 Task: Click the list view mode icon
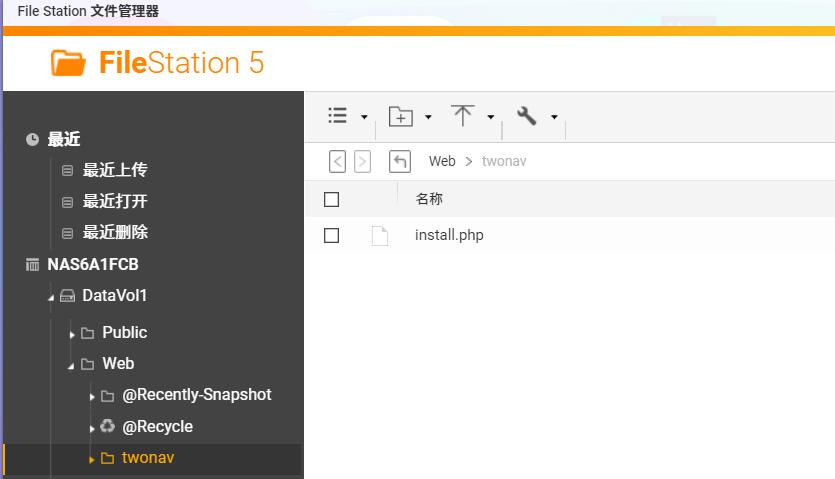tap(338, 116)
